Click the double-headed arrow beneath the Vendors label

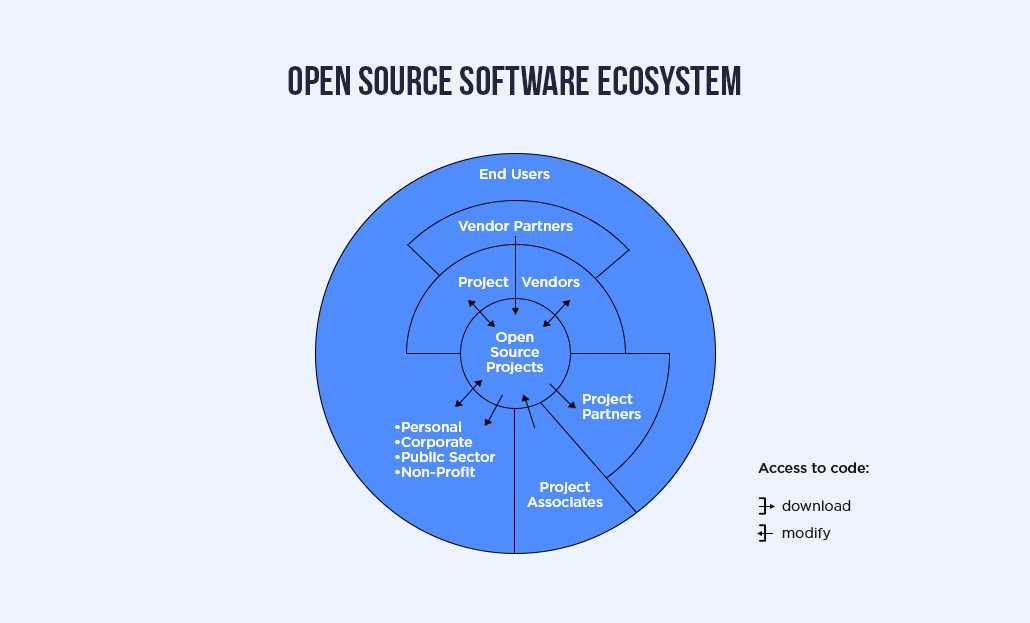556,312
